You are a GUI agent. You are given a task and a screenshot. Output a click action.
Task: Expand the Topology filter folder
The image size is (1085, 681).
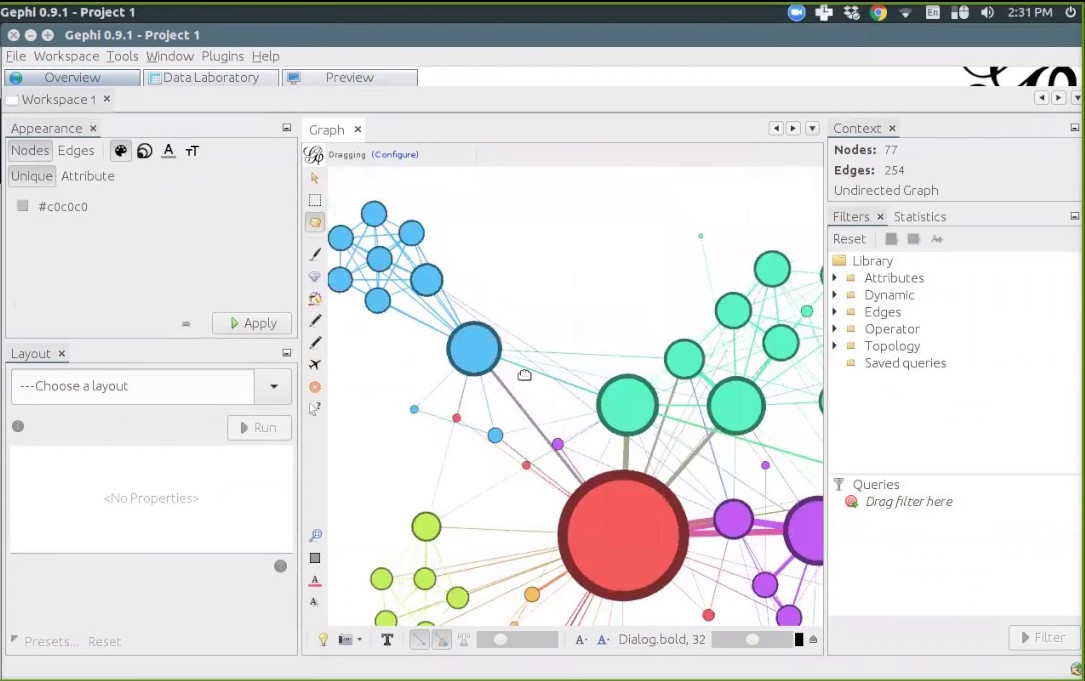[835, 345]
